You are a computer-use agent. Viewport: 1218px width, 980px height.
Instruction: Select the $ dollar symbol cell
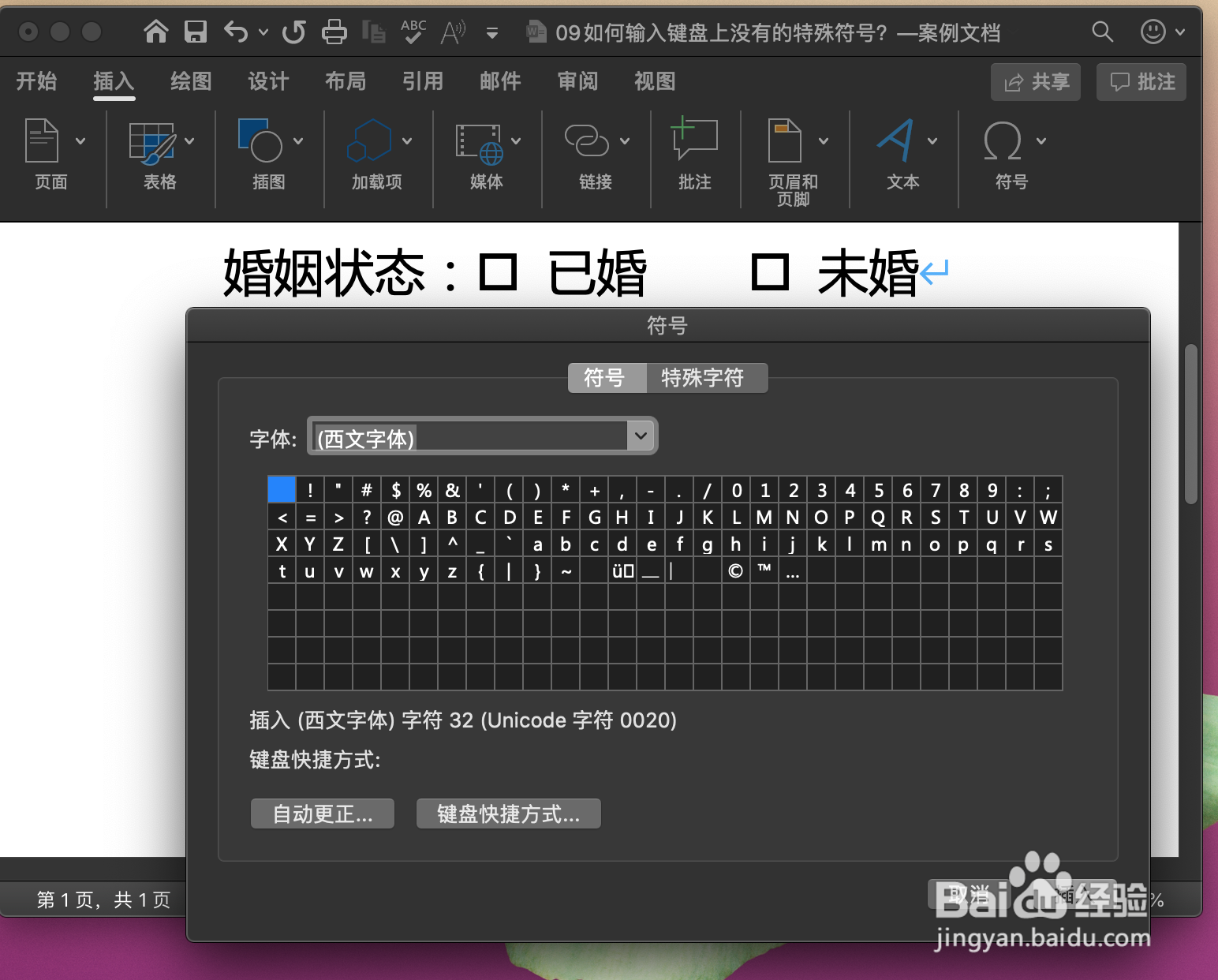[x=395, y=490]
